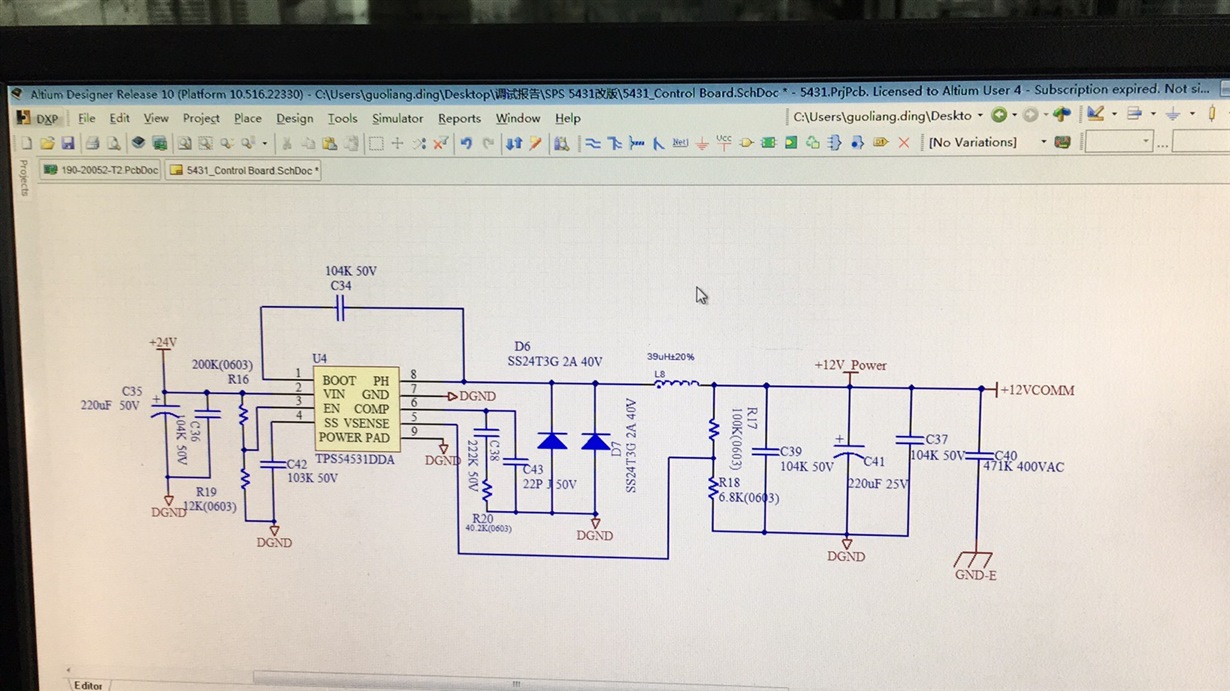This screenshot has height=691, width=1230.
Task: Open the Design menu
Action: 294,118
